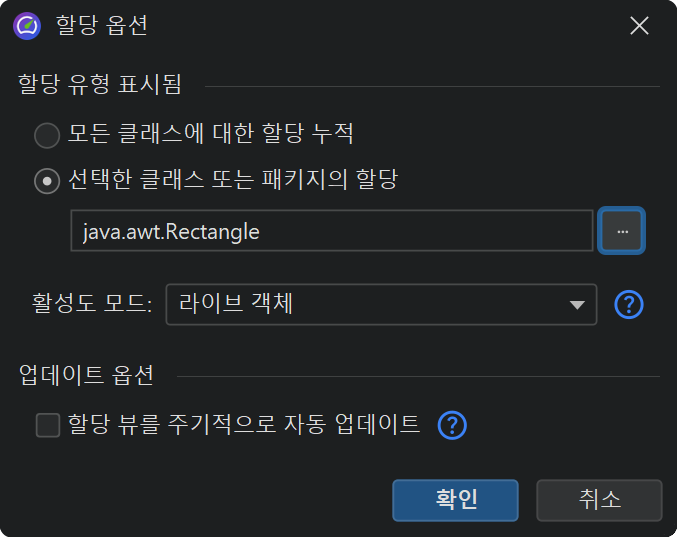The height and width of the screenshot is (537, 677).
Task: Click the JProfiler icon in the title bar
Action: coord(27,26)
